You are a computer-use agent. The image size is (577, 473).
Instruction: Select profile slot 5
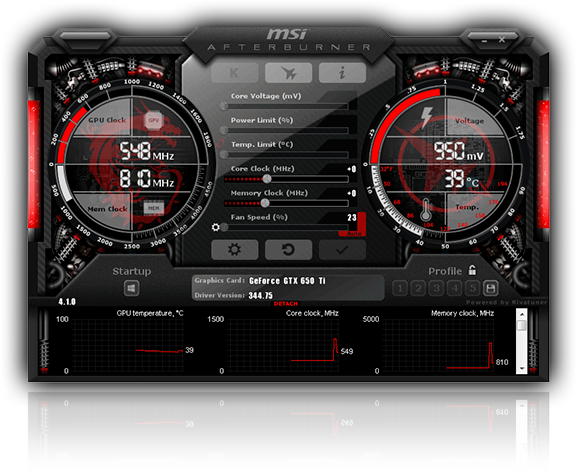pyautogui.click(x=473, y=288)
